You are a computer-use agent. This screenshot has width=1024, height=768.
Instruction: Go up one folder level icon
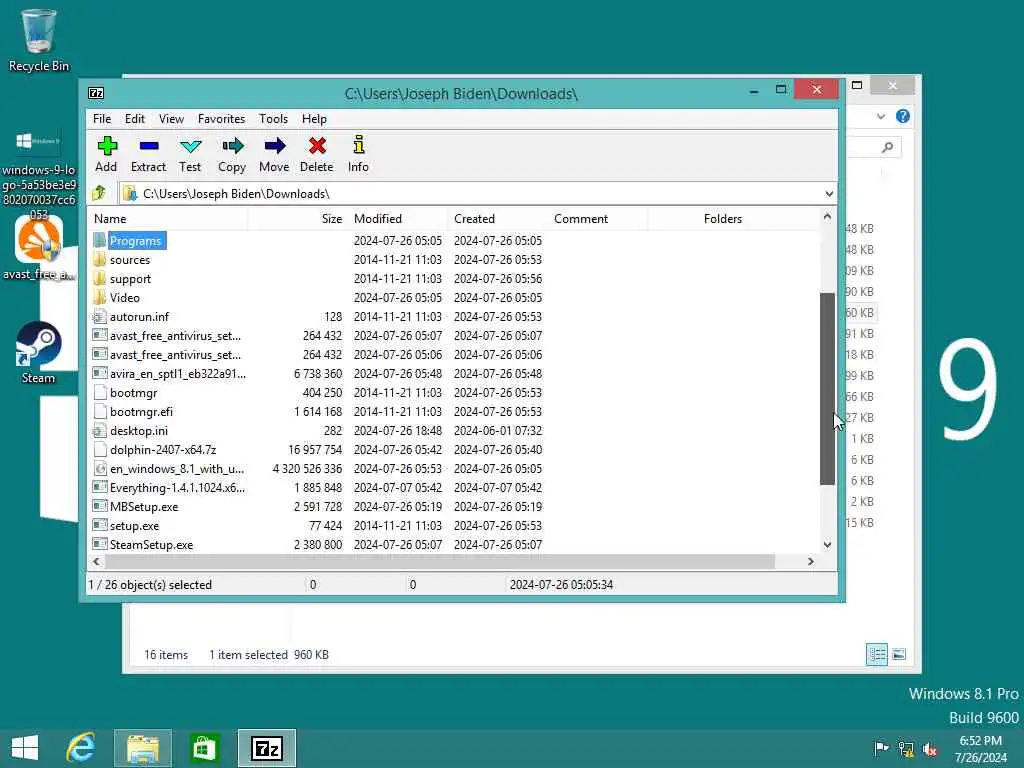point(99,193)
